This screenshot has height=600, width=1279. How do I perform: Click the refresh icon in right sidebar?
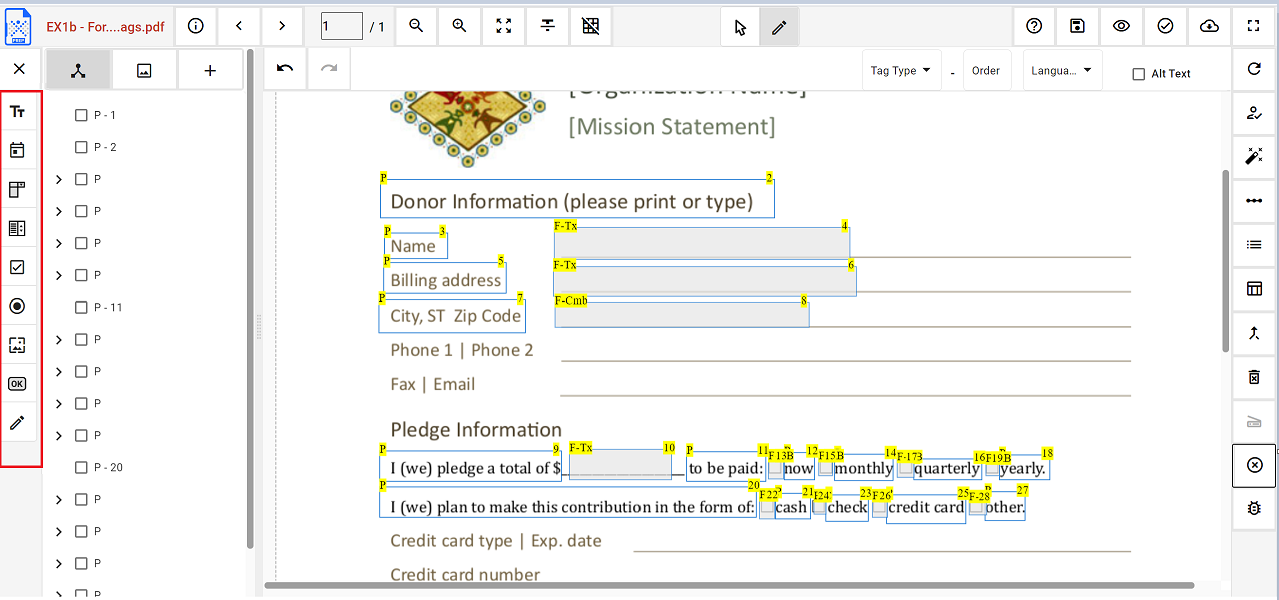[x=1254, y=69]
